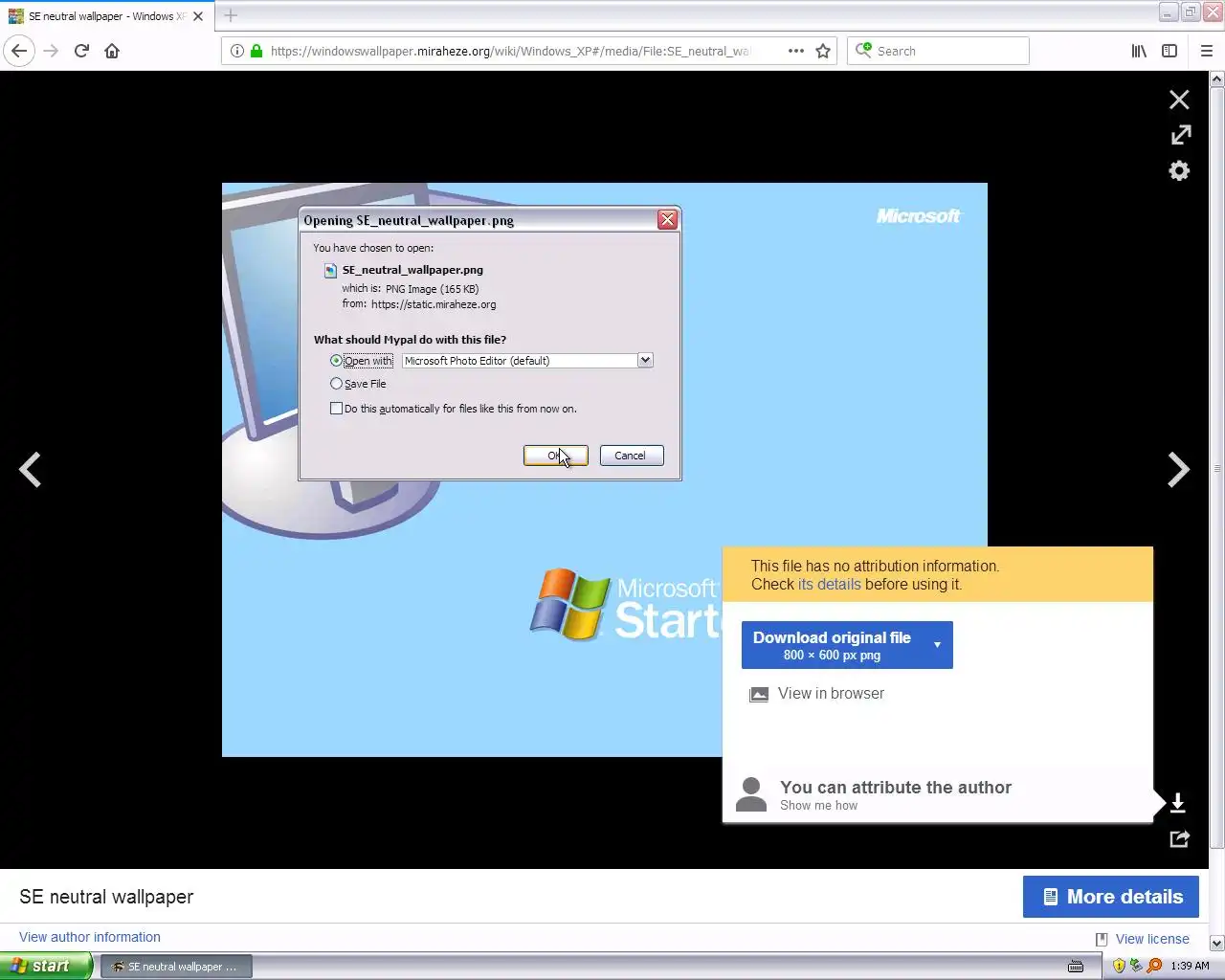Click the taskbar clock 1:39 AM
1225x980 pixels.
(1191, 966)
